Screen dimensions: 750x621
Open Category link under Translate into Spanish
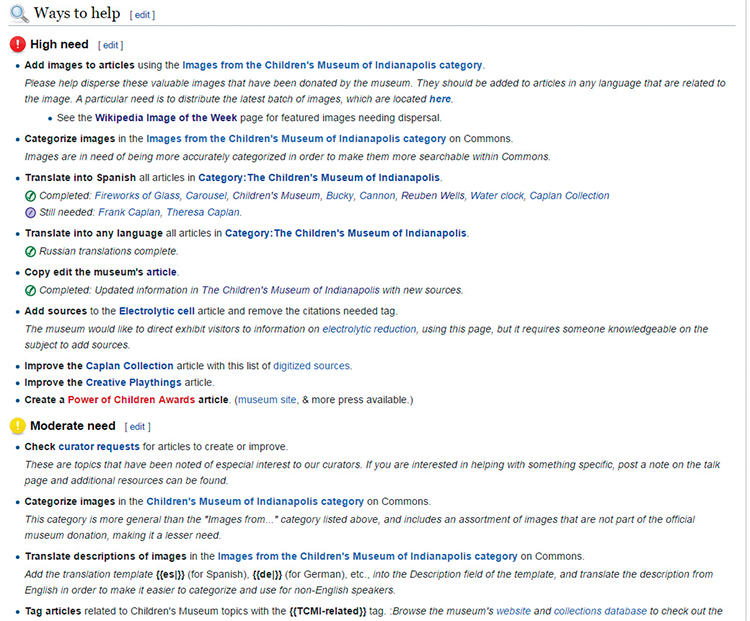pyautogui.click(x=319, y=177)
